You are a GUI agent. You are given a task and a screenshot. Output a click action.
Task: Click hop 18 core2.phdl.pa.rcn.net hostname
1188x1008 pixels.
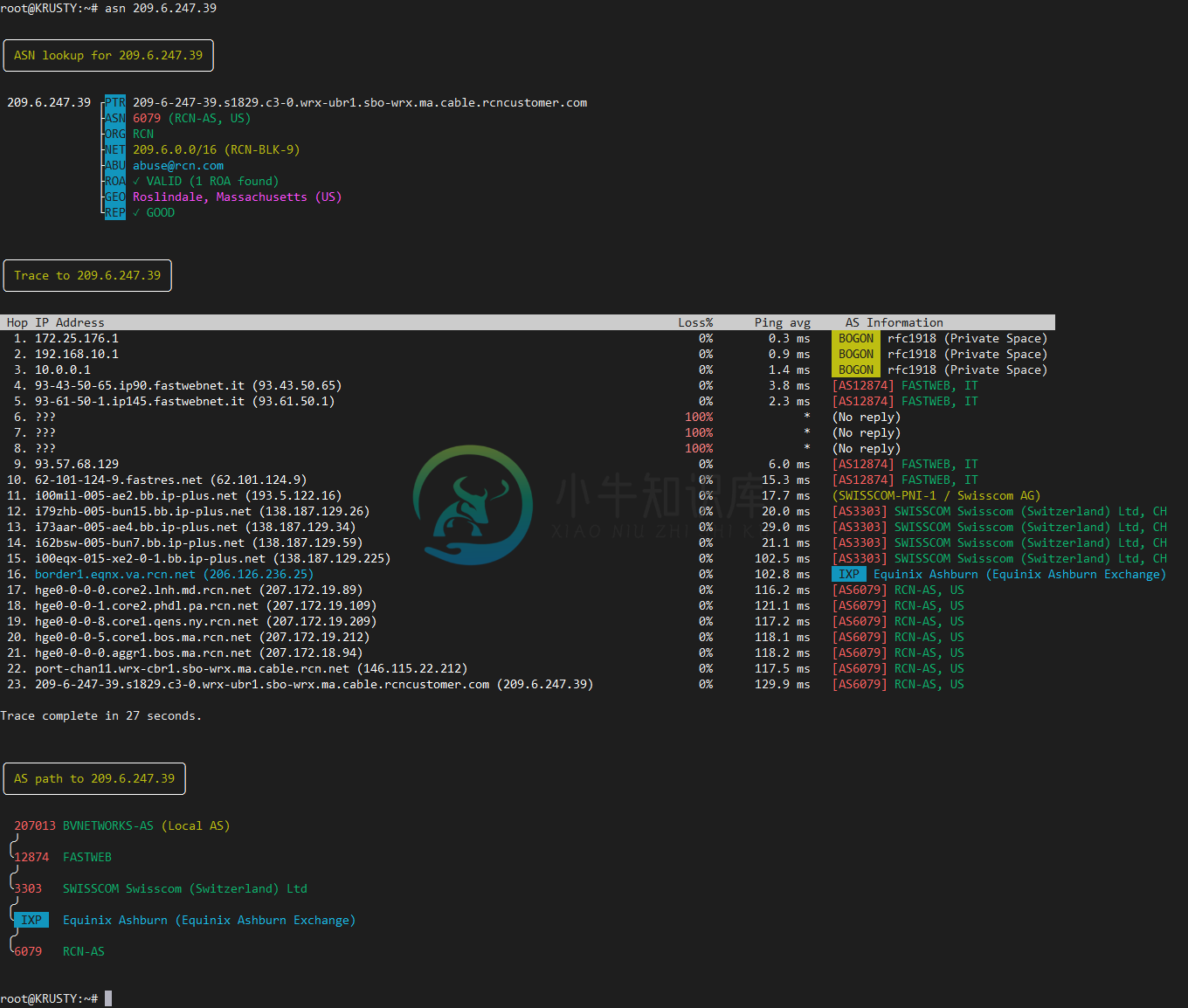tap(147, 605)
